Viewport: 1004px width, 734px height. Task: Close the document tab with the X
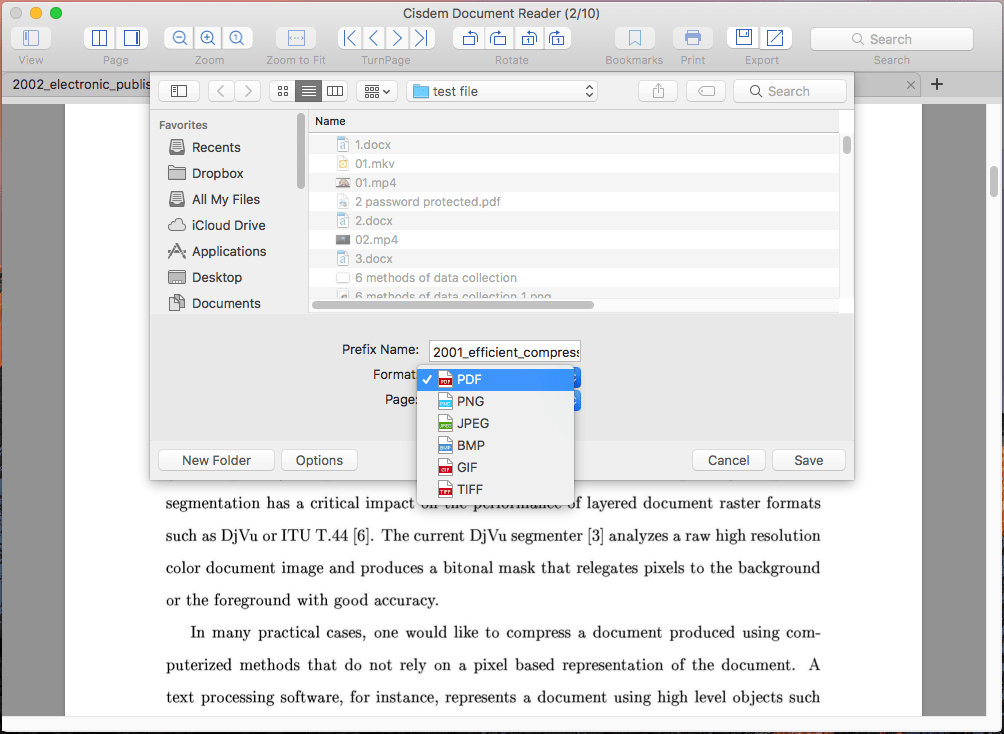911,85
